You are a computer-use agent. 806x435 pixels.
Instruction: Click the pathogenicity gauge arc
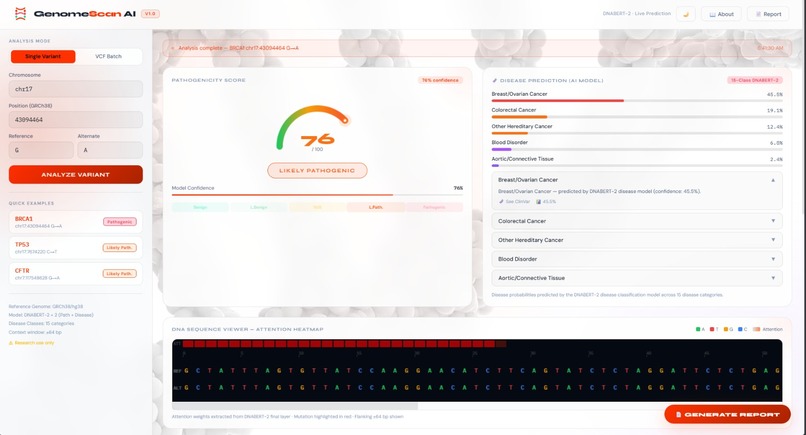click(313, 126)
